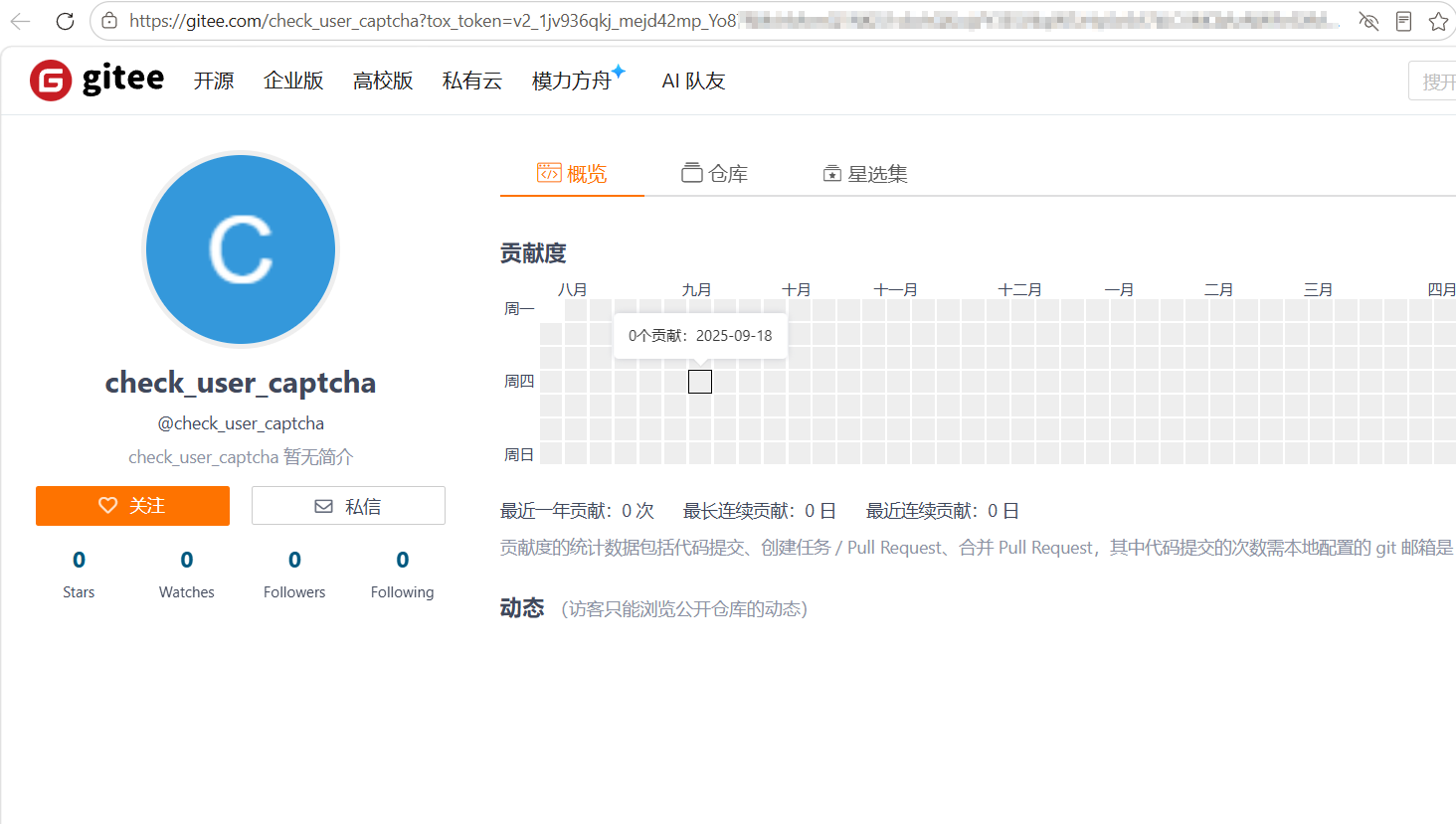Click the 周四 weekday label
The height and width of the screenshot is (824, 1456).
tap(519, 382)
